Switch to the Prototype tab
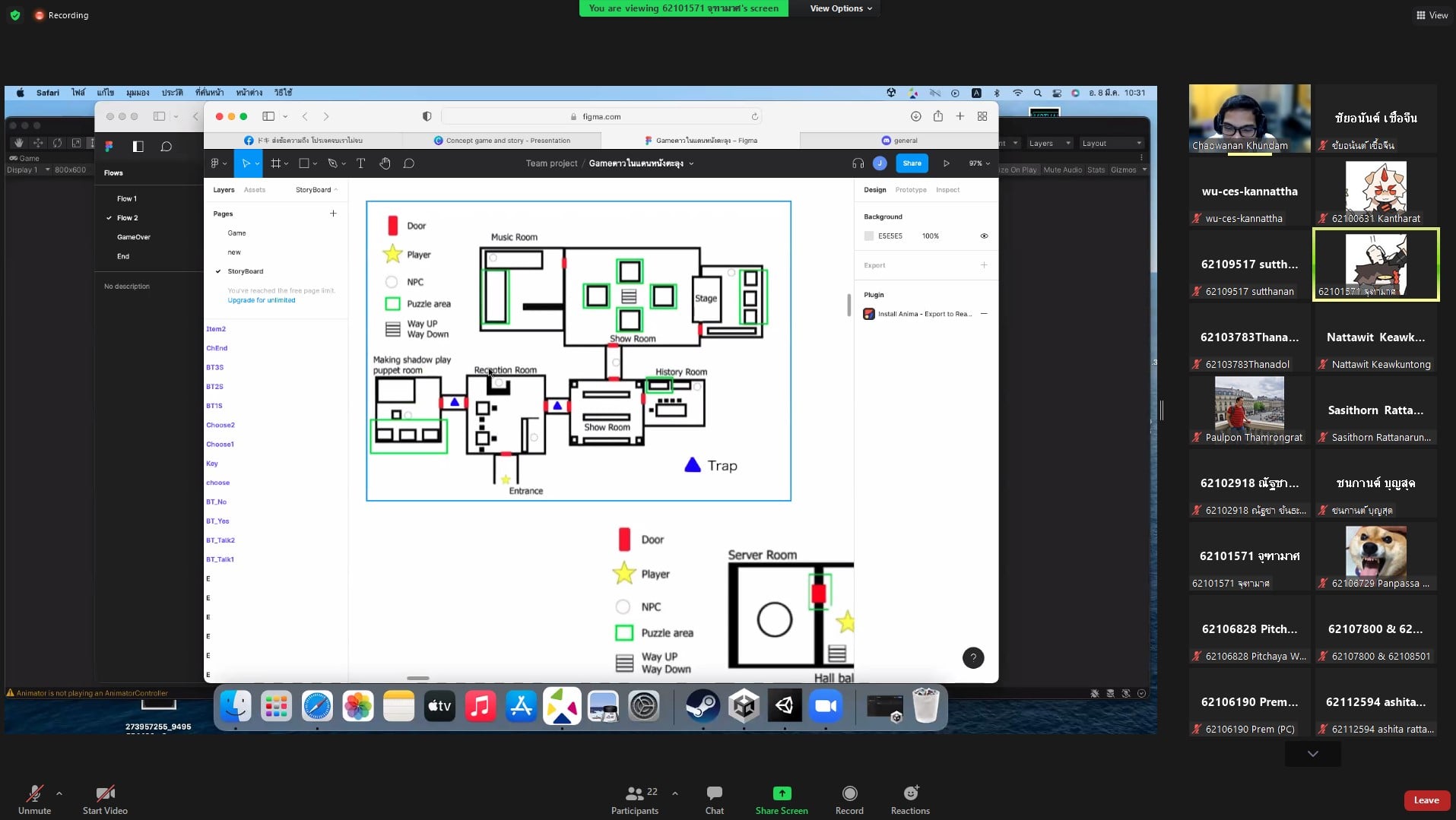The image size is (1456, 820). (910, 190)
